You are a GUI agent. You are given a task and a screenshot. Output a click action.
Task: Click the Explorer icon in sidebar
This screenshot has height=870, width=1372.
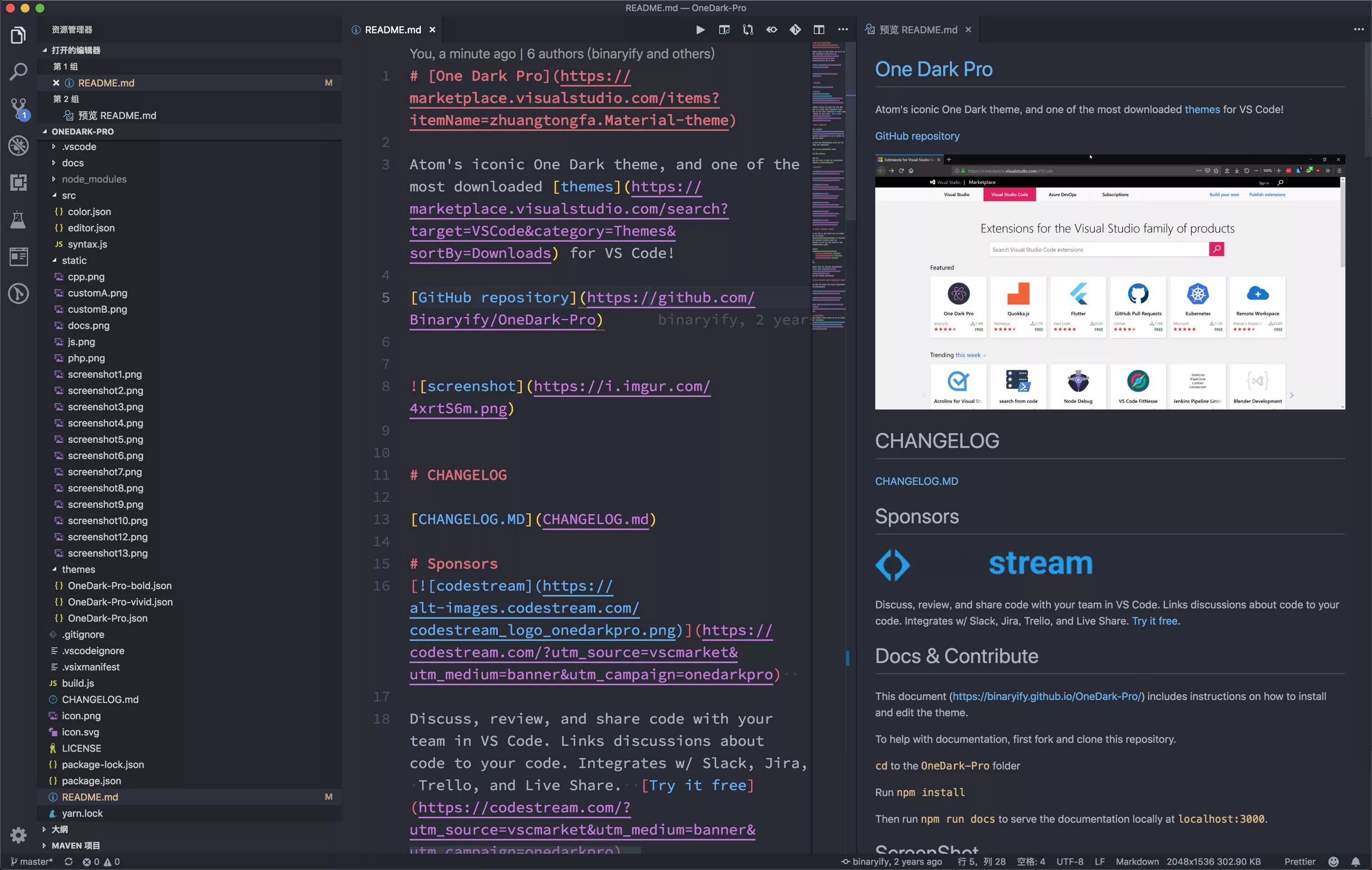(18, 32)
